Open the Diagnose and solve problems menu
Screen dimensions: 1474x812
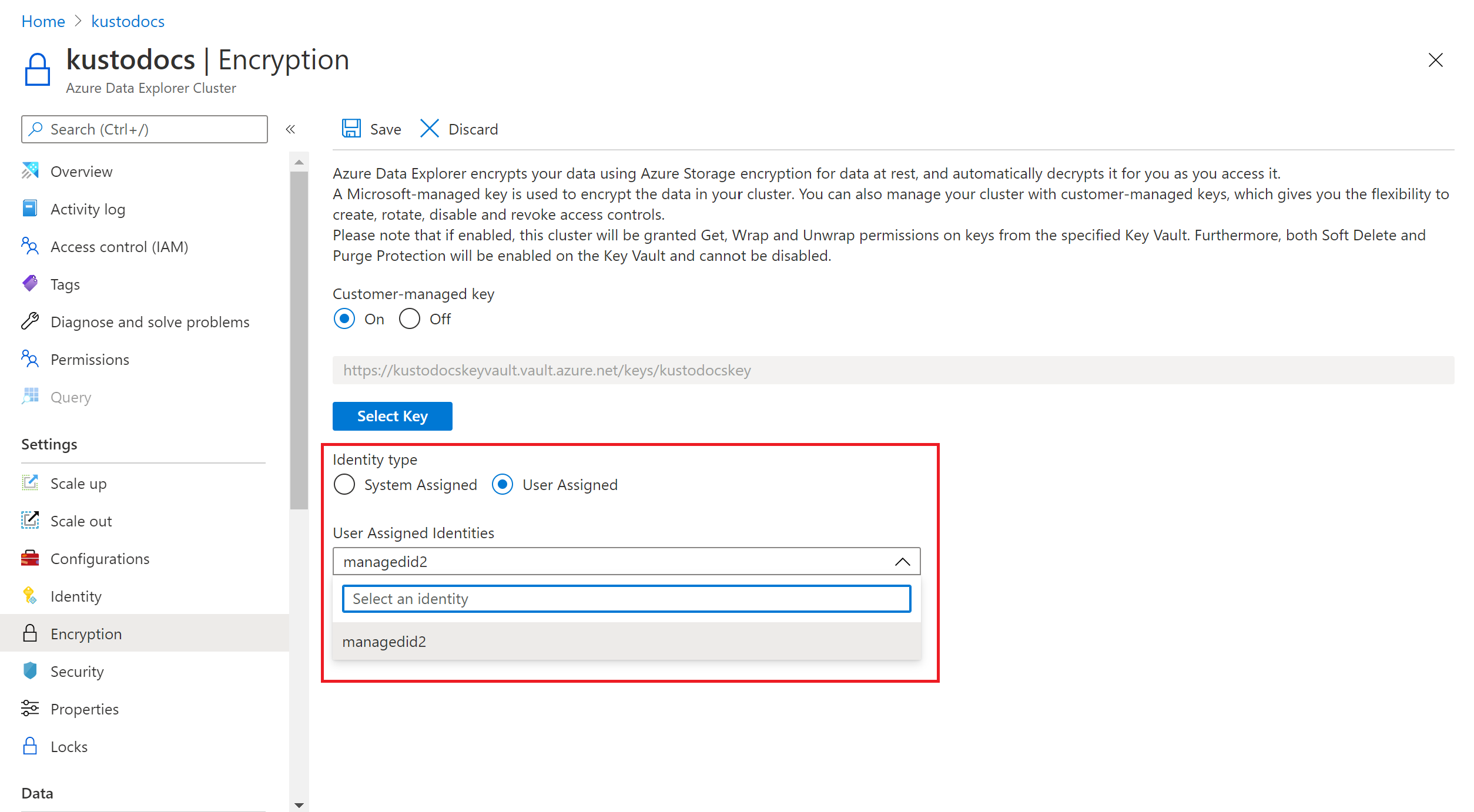(150, 321)
